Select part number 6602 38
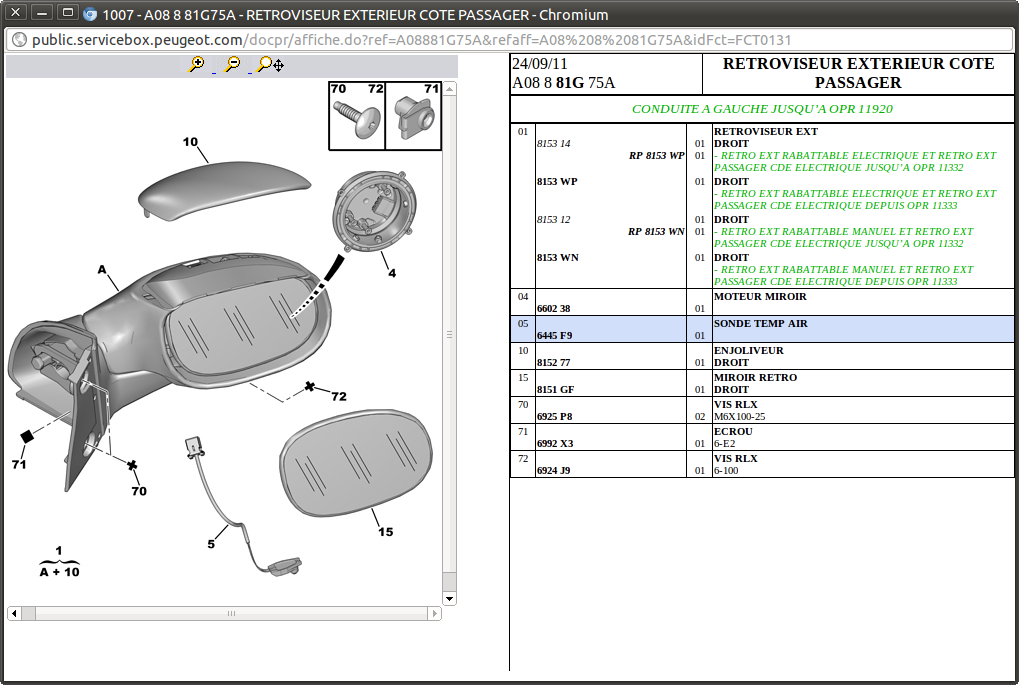The height and width of the screenshot is (685, 1019). pos(554,309)
